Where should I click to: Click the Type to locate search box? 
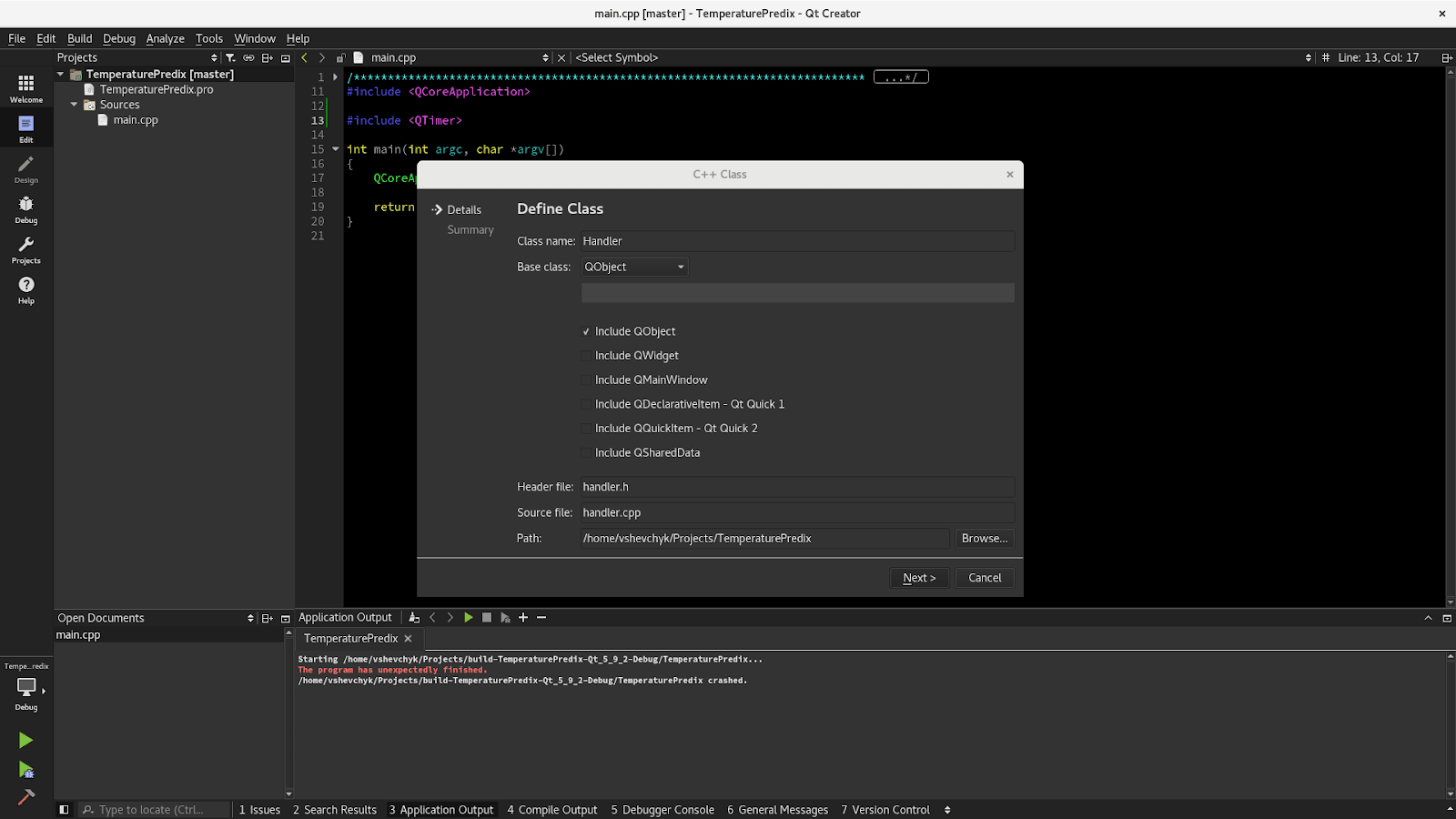[x=155, y=810]
